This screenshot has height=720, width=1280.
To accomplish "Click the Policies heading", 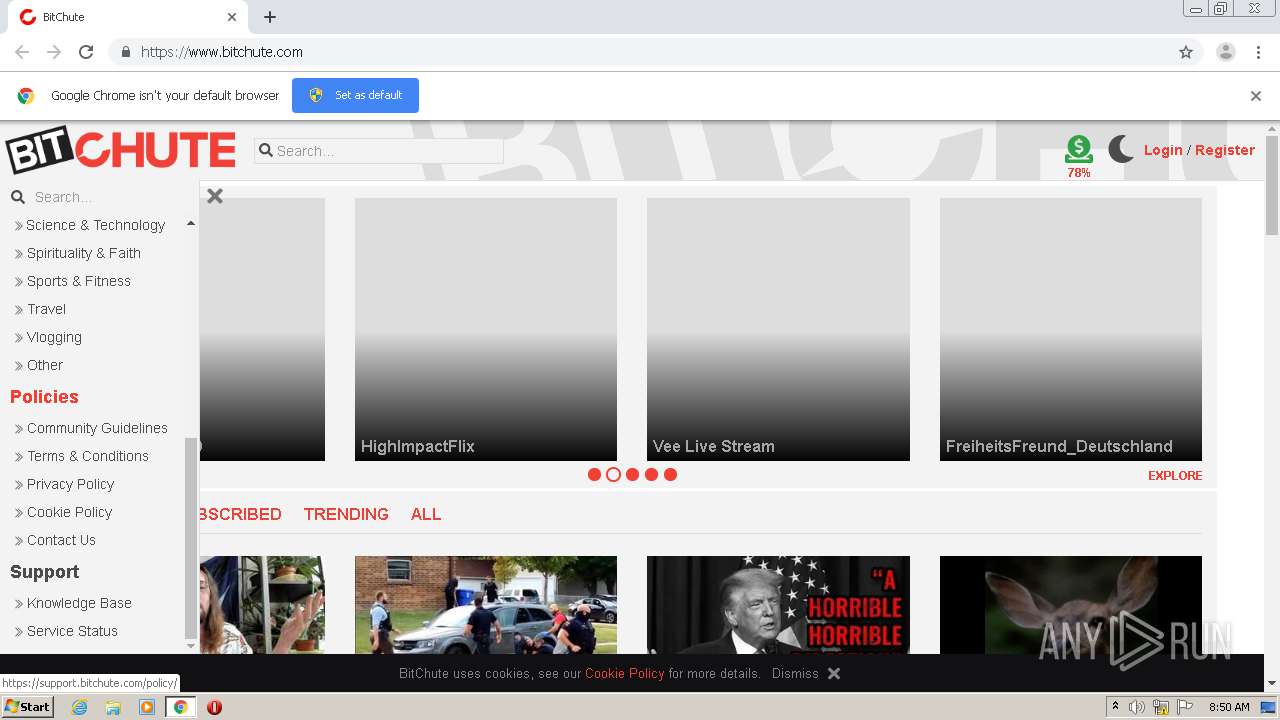I will (x=44, y=397).
